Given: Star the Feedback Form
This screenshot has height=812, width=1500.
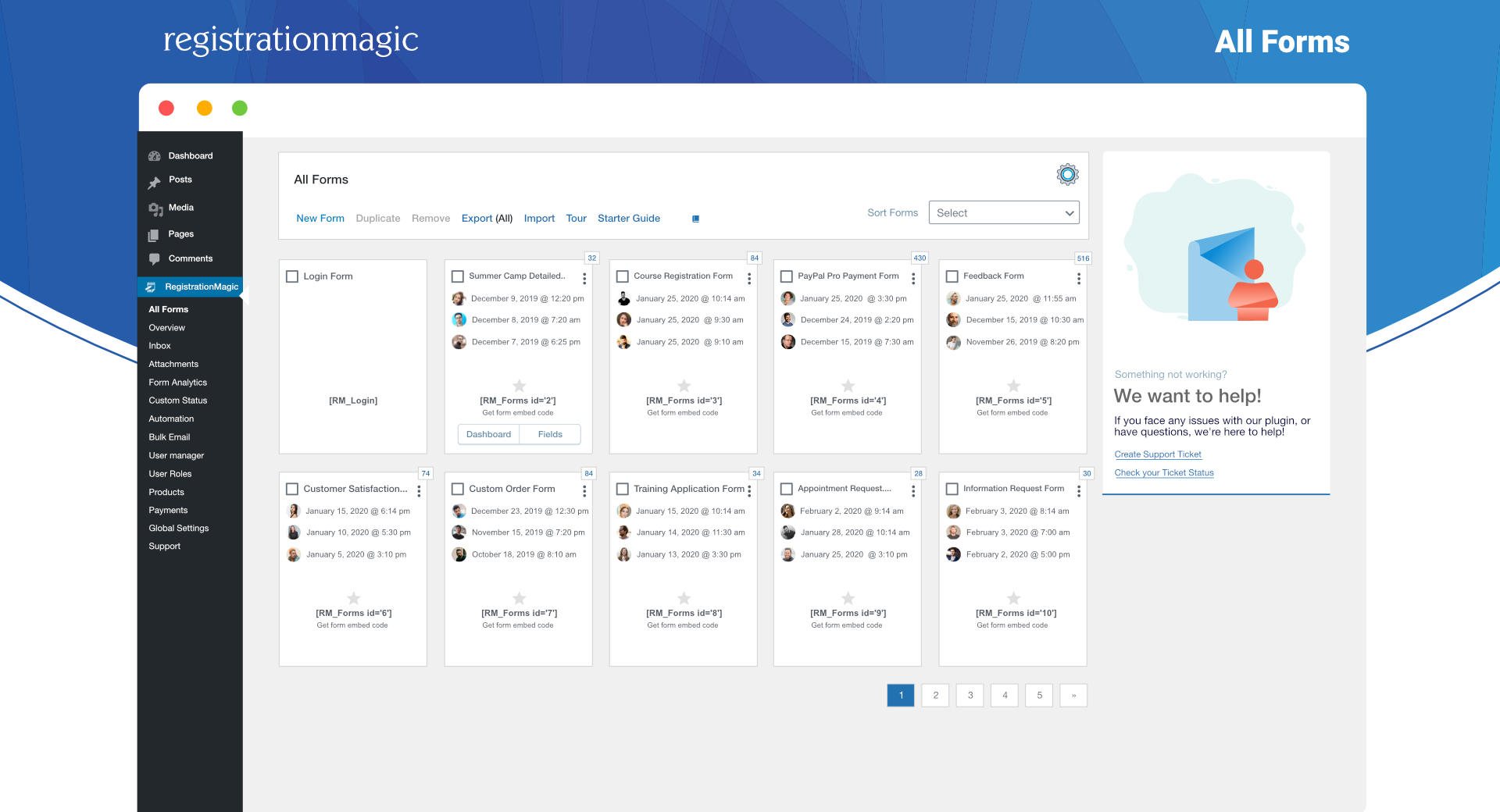Looking at the screenshot, I should pyautogui.click(x=1013, y=386).
